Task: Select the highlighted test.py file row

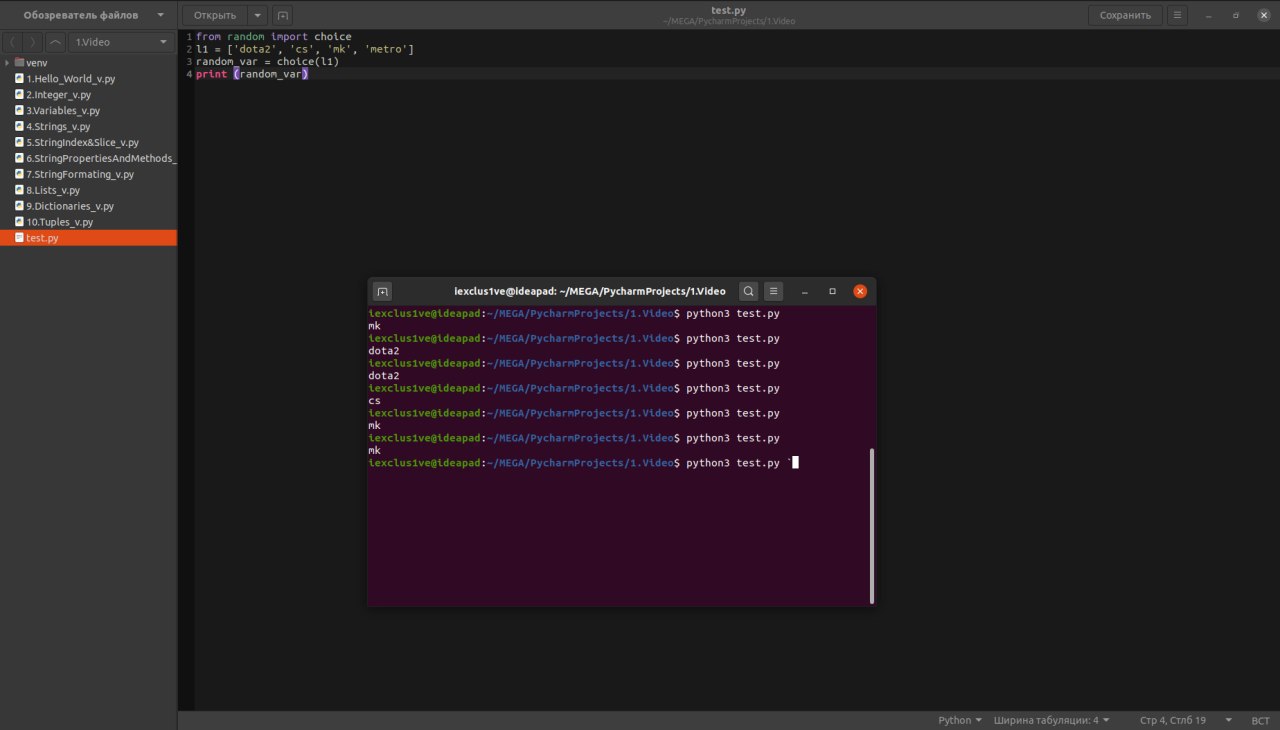Action: (88, 238)
